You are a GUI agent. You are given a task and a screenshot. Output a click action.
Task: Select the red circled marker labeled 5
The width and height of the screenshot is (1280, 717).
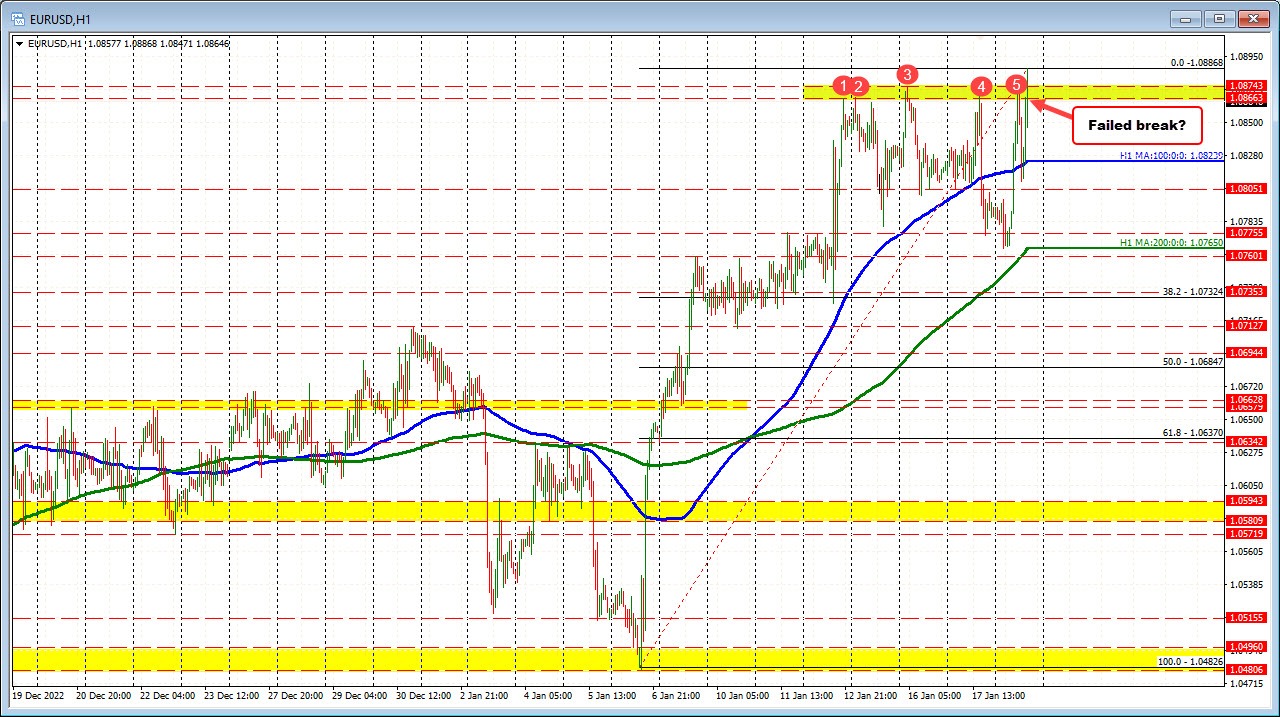click(1018, 85)
